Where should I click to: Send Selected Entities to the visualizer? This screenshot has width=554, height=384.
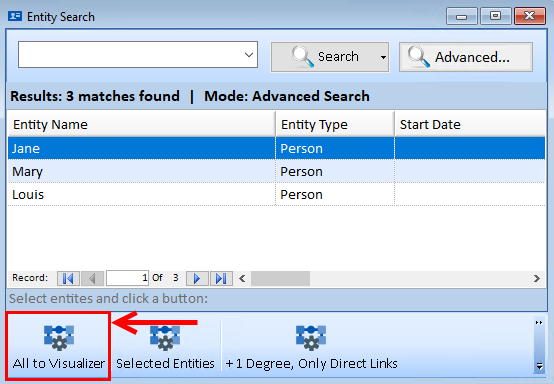165,346
